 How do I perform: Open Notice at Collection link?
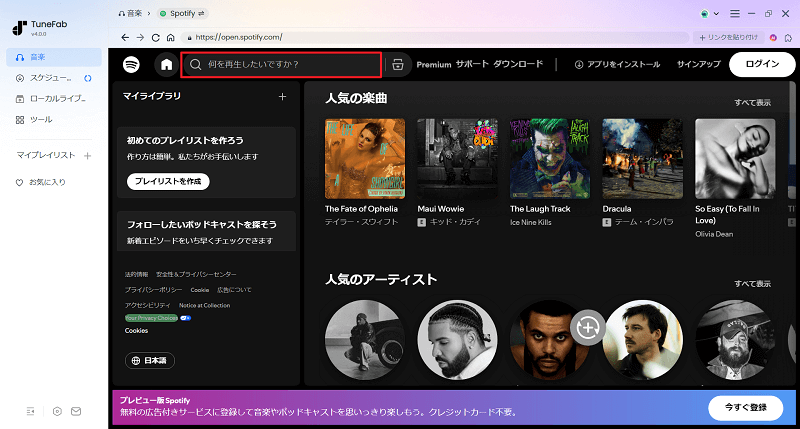(x=205, y=306)
